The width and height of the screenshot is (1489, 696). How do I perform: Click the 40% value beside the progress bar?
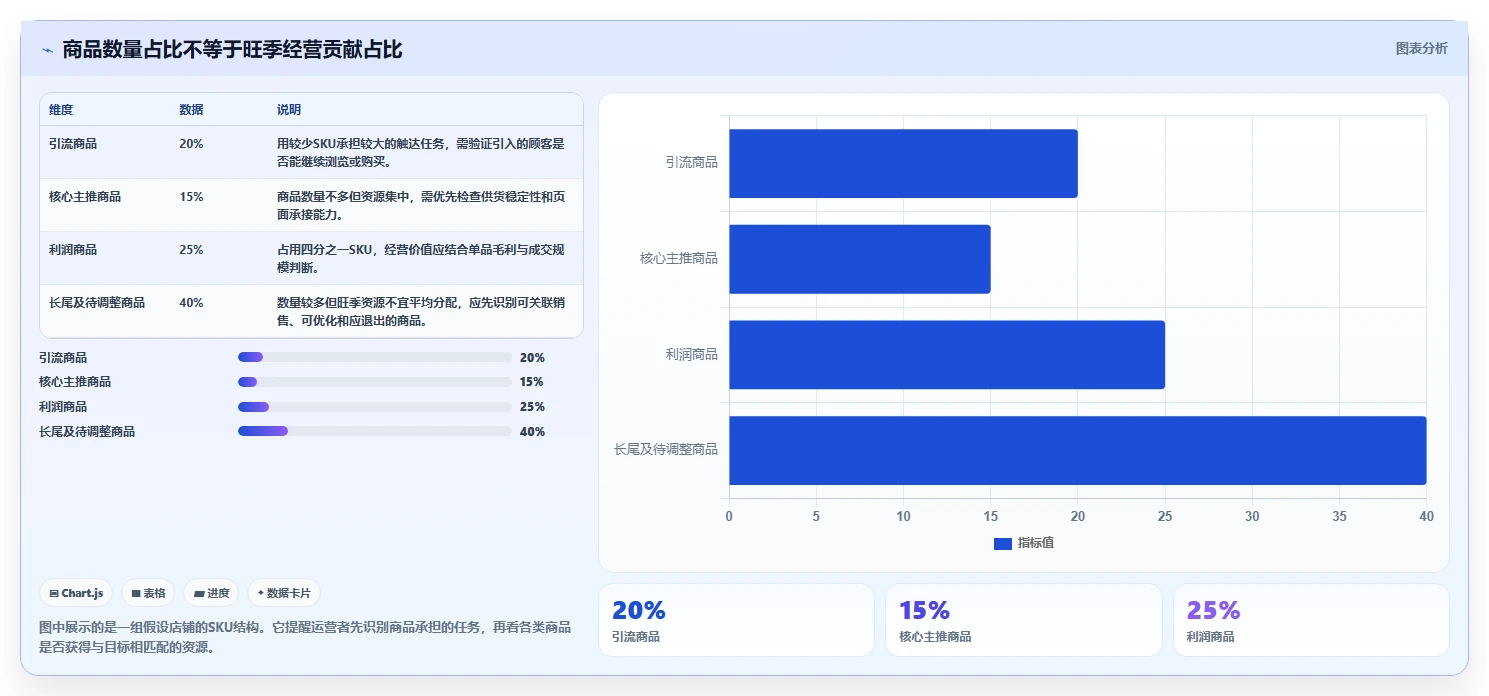532,432
